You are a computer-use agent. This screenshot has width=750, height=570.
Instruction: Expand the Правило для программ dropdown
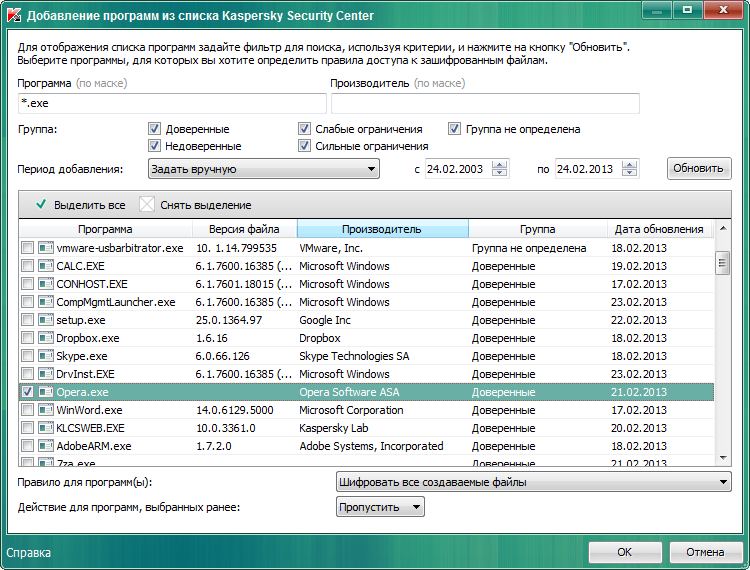(534, 483)
